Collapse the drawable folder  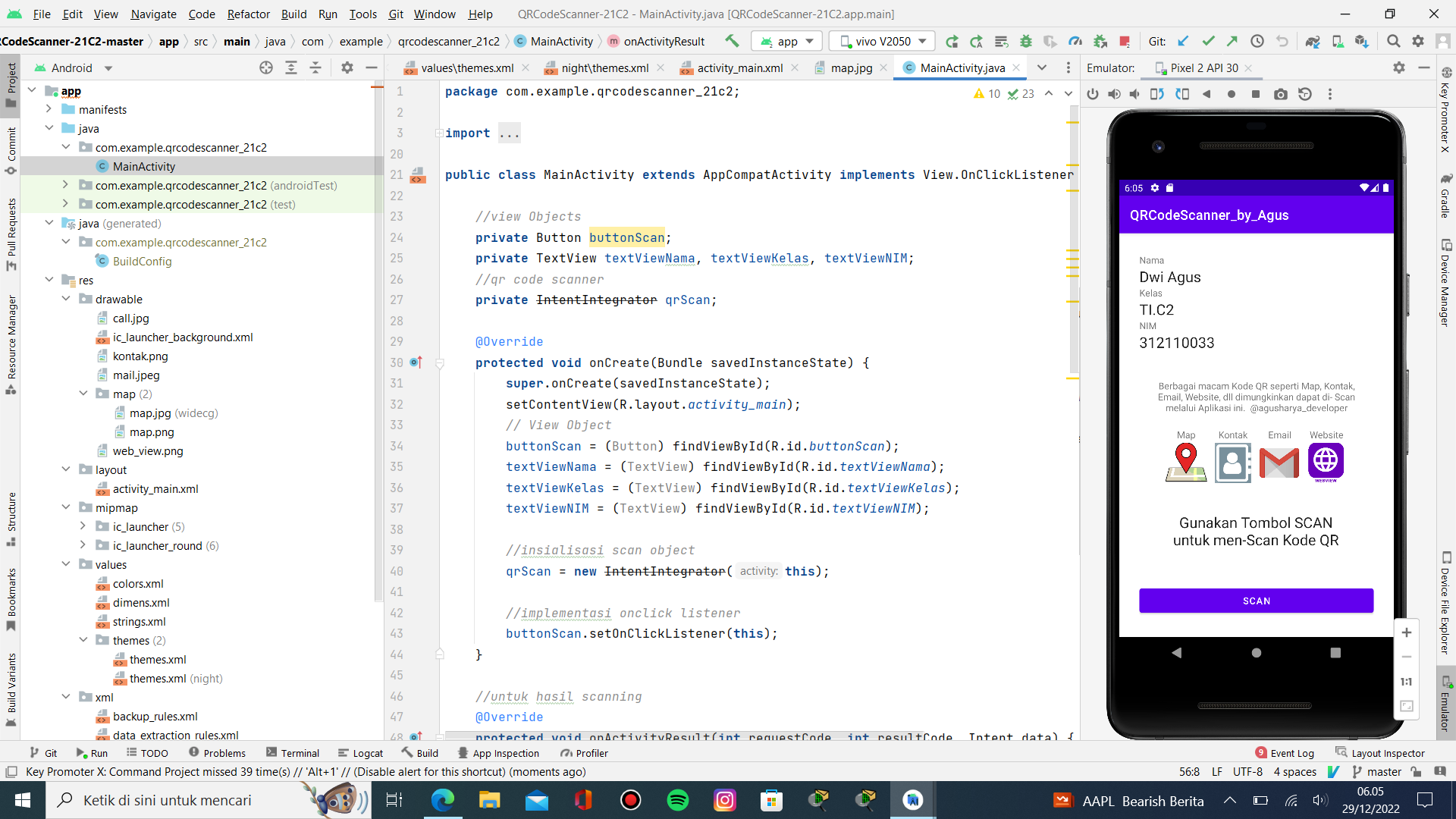[x=66, y=299]
